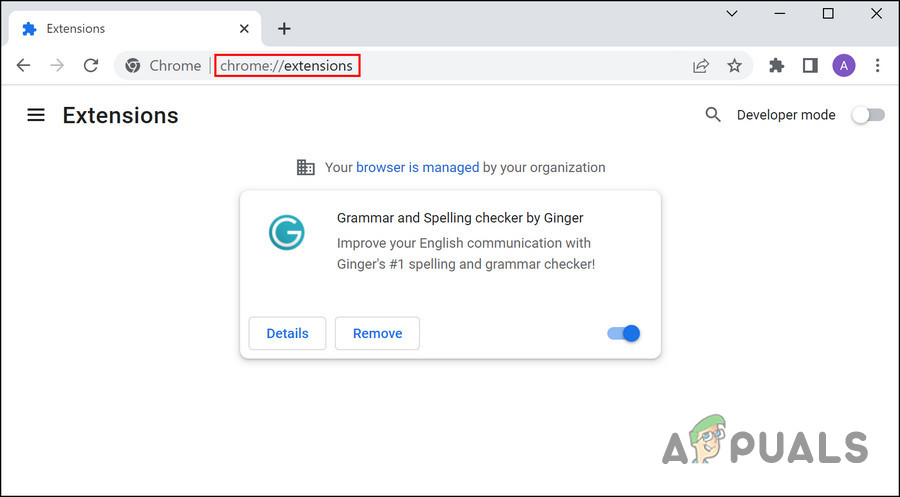Disable the Ginger extension toggle
This screenshot has height=497, width=900.
coord(623,333)
